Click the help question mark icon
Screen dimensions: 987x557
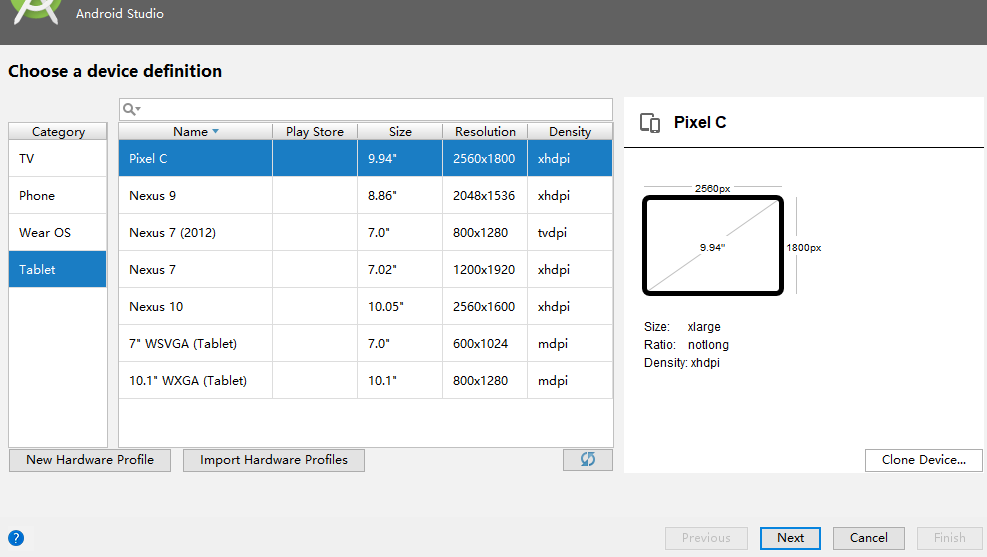(16, 538)
